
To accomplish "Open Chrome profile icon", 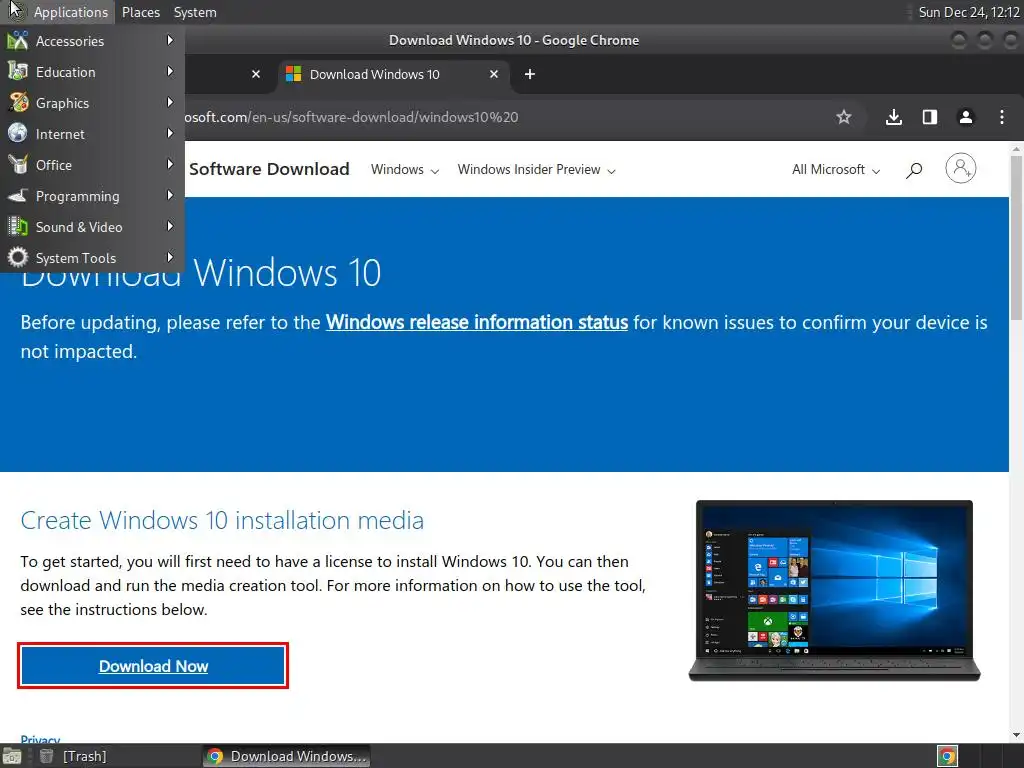I will click(966, 117).
